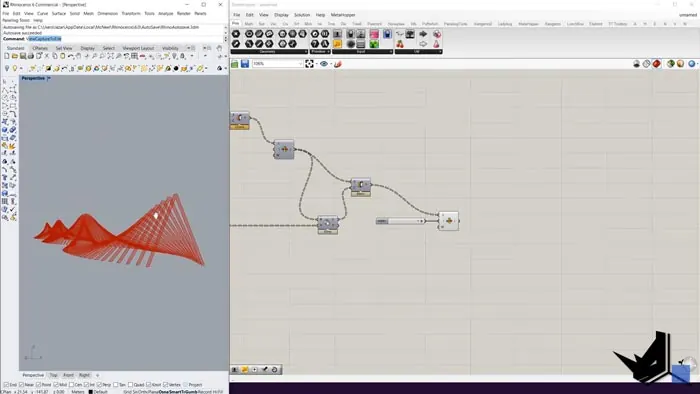Click the Copy icon in Rhino toolbar
The width and height of the screenshot is (700, 394).
[x=55, y=56]
